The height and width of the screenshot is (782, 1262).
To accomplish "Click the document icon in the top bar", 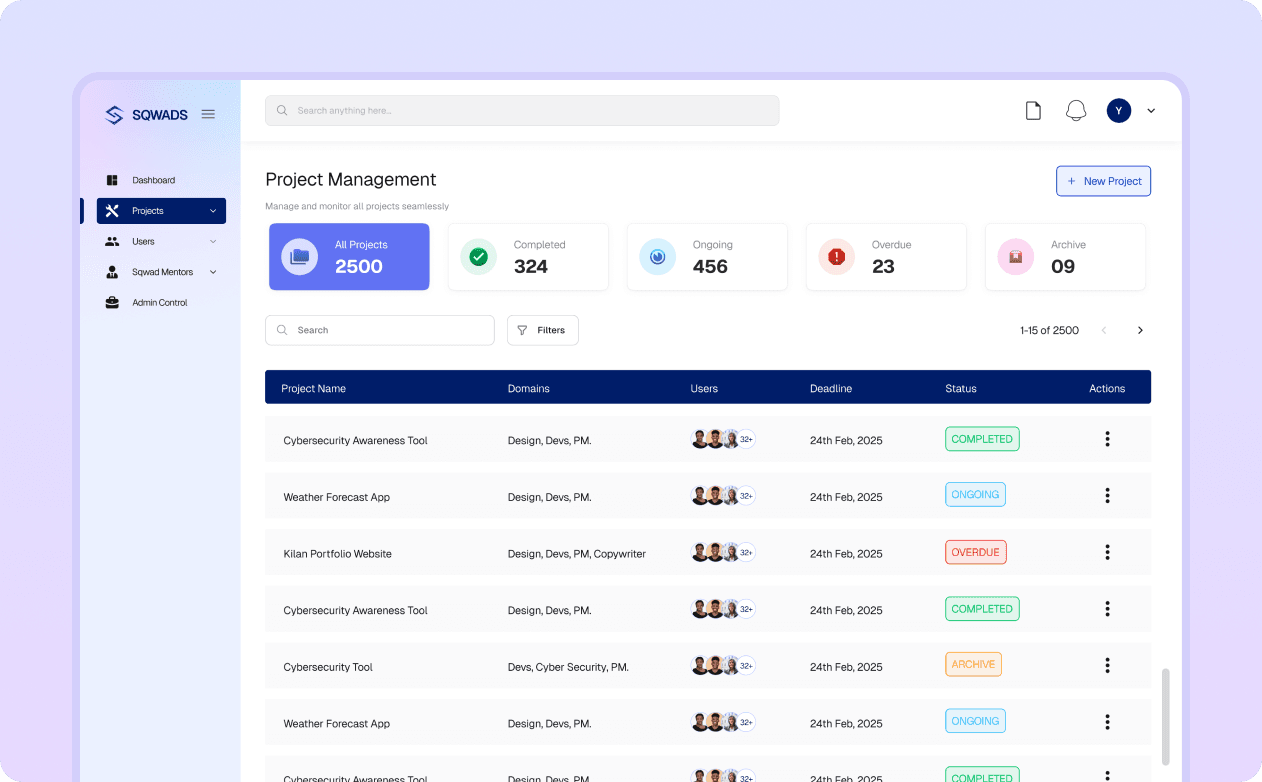I will coord(1033,110).
